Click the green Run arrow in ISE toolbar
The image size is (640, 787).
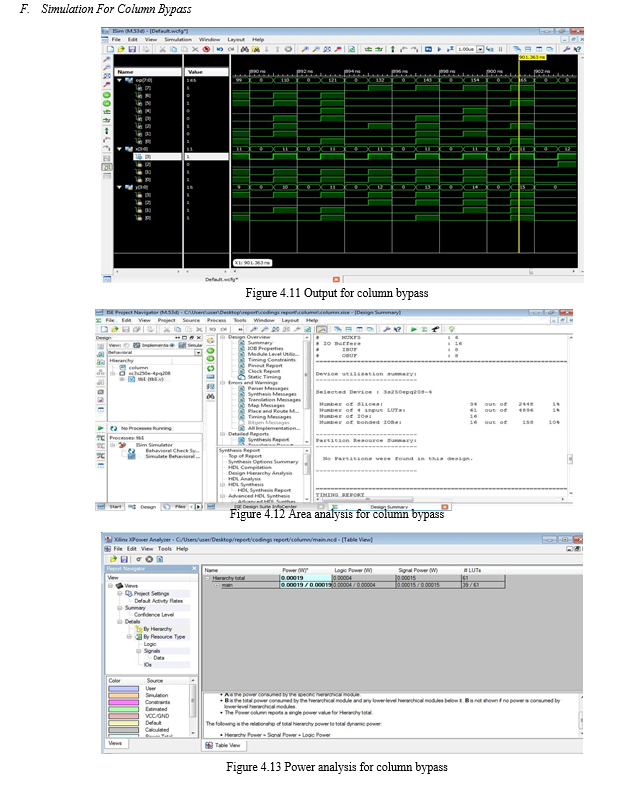(414, 329)
